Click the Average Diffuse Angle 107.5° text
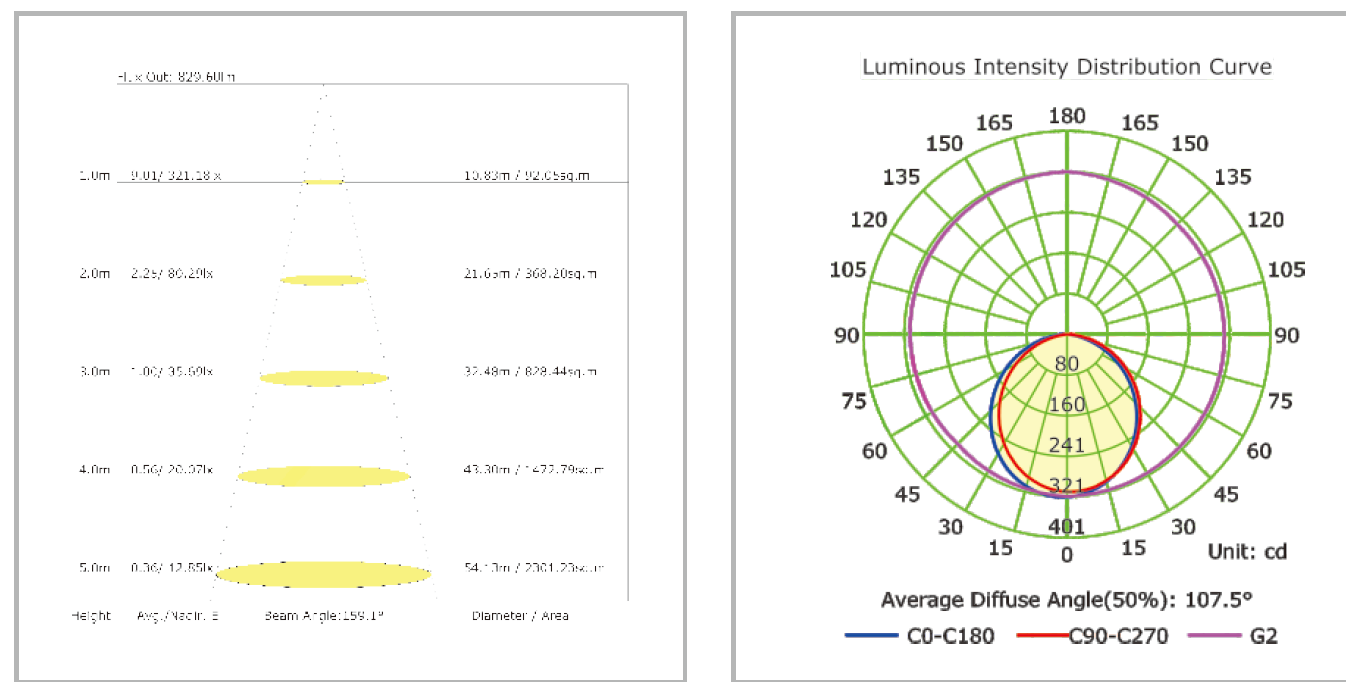Screen dimensions: 1346x682 [1067, 600]
